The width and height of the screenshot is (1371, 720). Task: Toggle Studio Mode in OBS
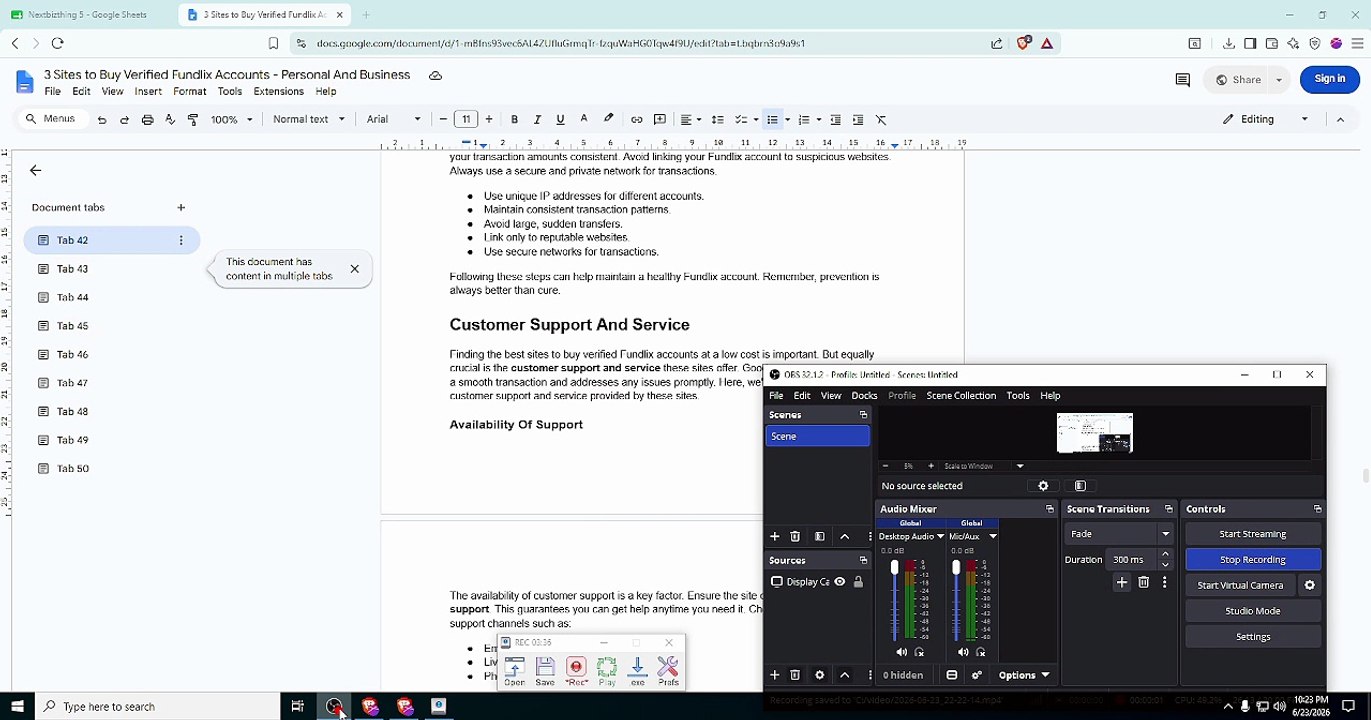[x=1253, y=611]
